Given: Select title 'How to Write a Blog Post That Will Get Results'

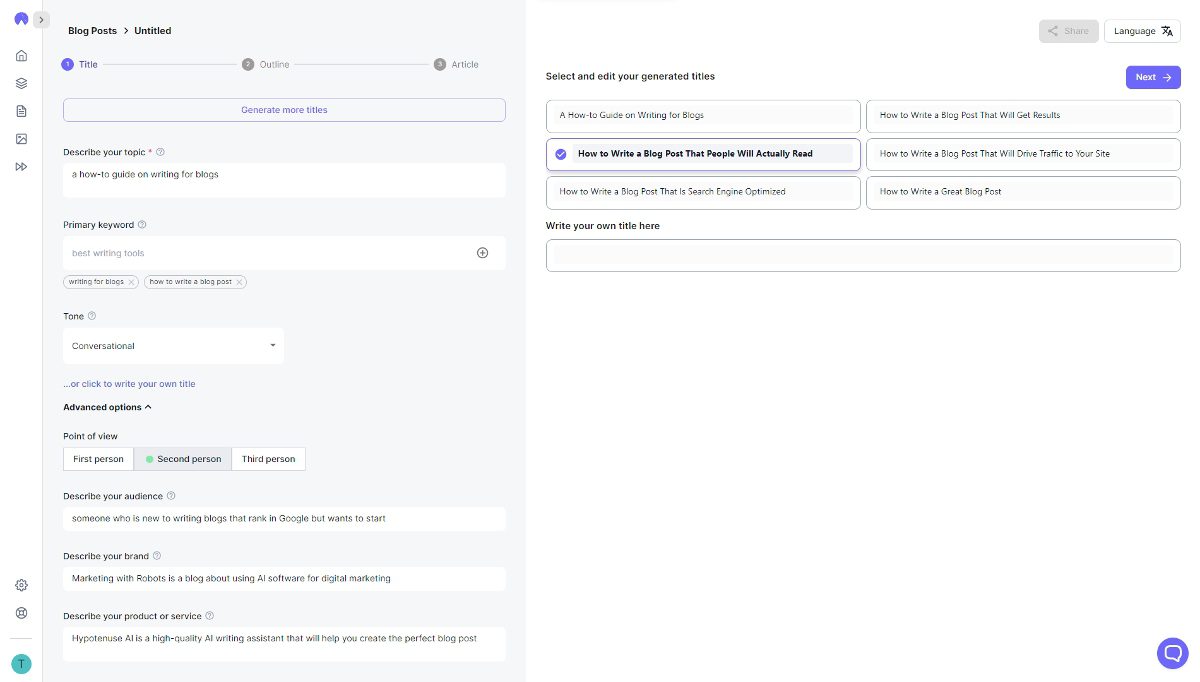Looking at the screenshot, I should 1023,116.
